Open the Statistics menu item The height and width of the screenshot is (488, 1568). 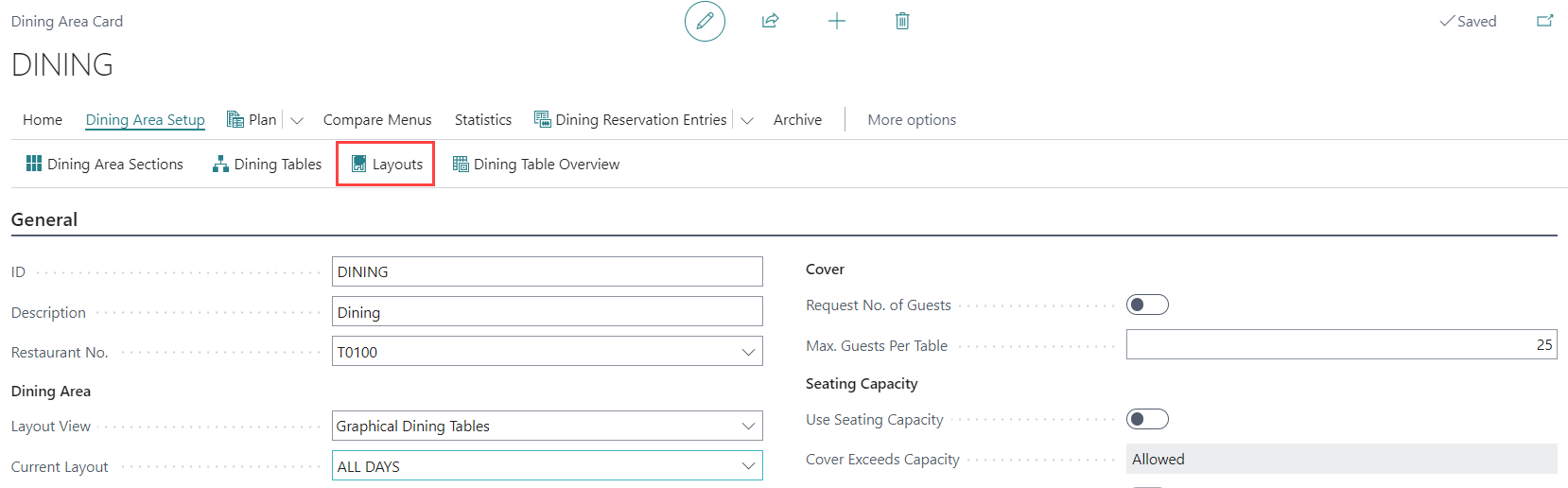(482, 120)
